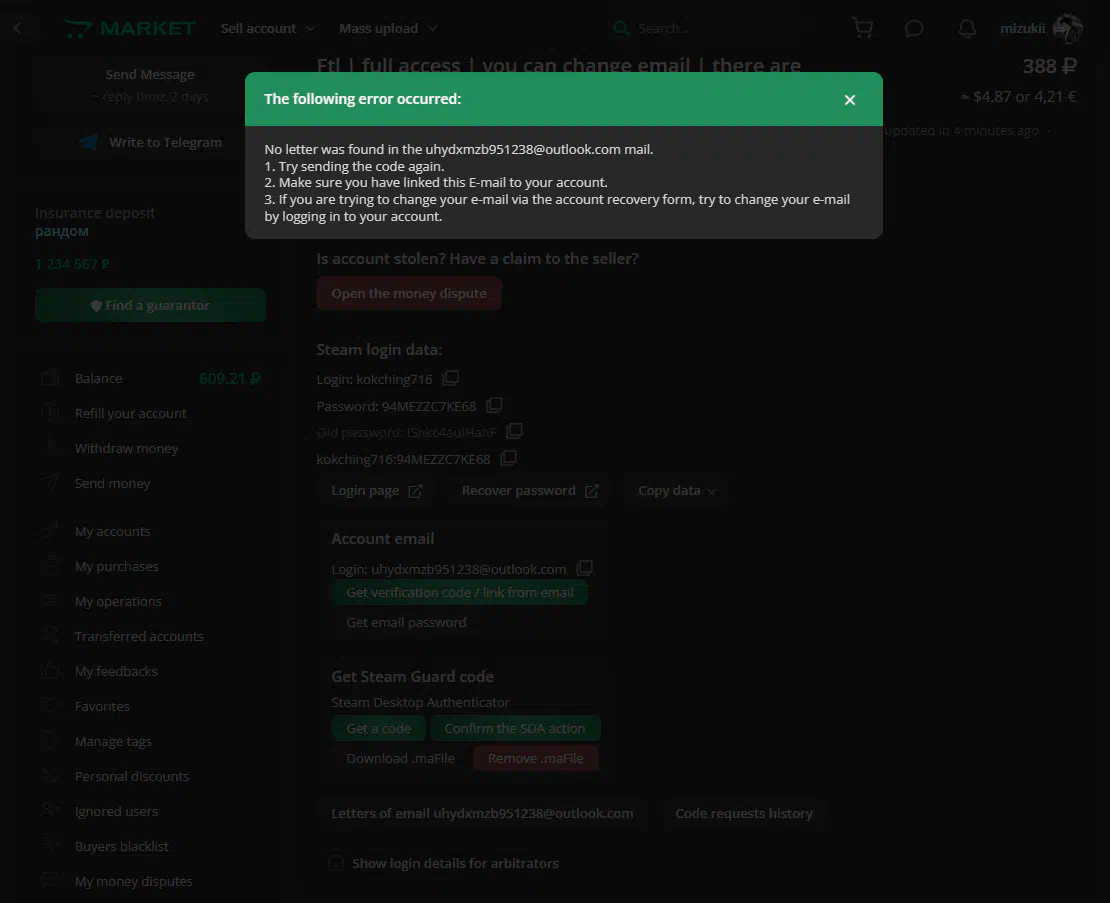Click Get verification code / link from email
The height and width of the screenshot is (903, 1110).
[x=459, y=592]
